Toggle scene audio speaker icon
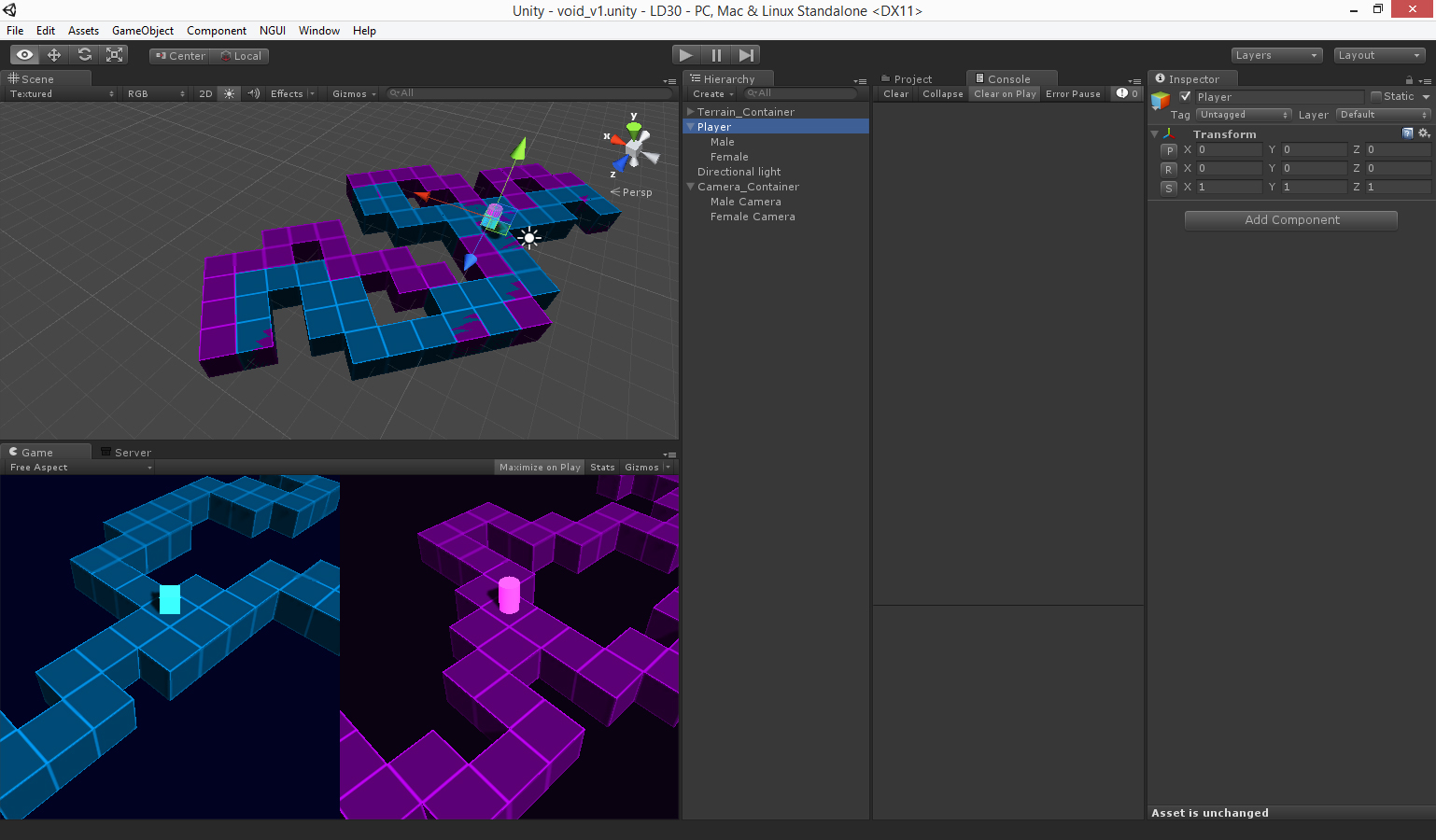The image size is (1436, 840). 253,93
